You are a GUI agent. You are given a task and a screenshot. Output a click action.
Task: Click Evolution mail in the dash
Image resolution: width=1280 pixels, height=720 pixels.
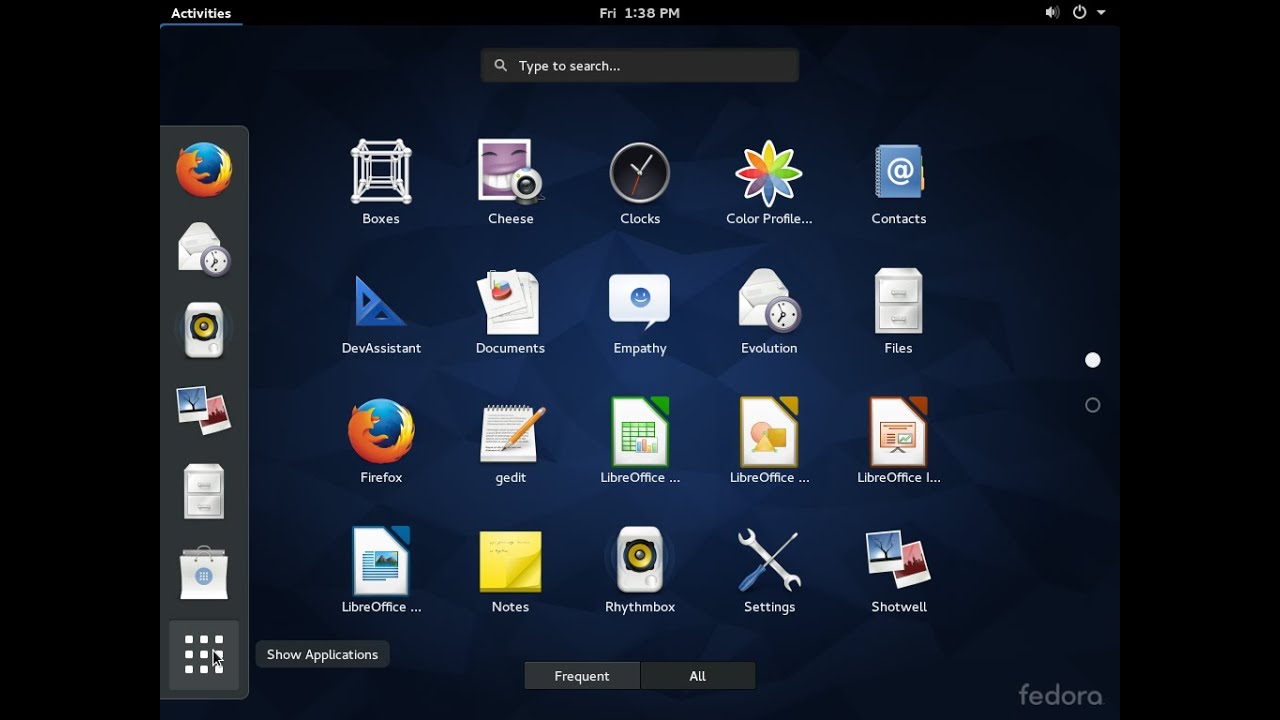tap(204, 249)
